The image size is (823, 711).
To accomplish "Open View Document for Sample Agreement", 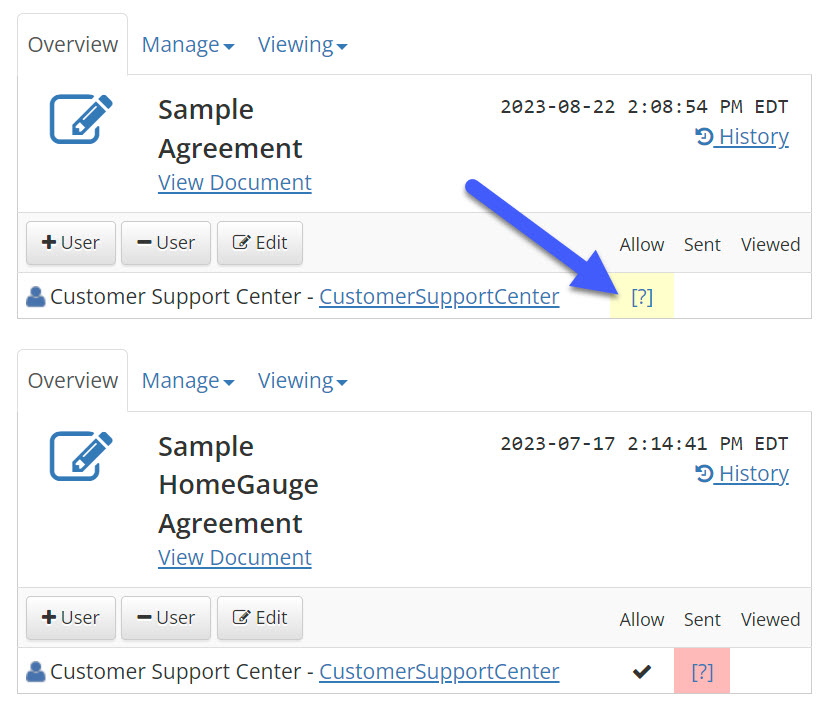I will coord(234,183).
